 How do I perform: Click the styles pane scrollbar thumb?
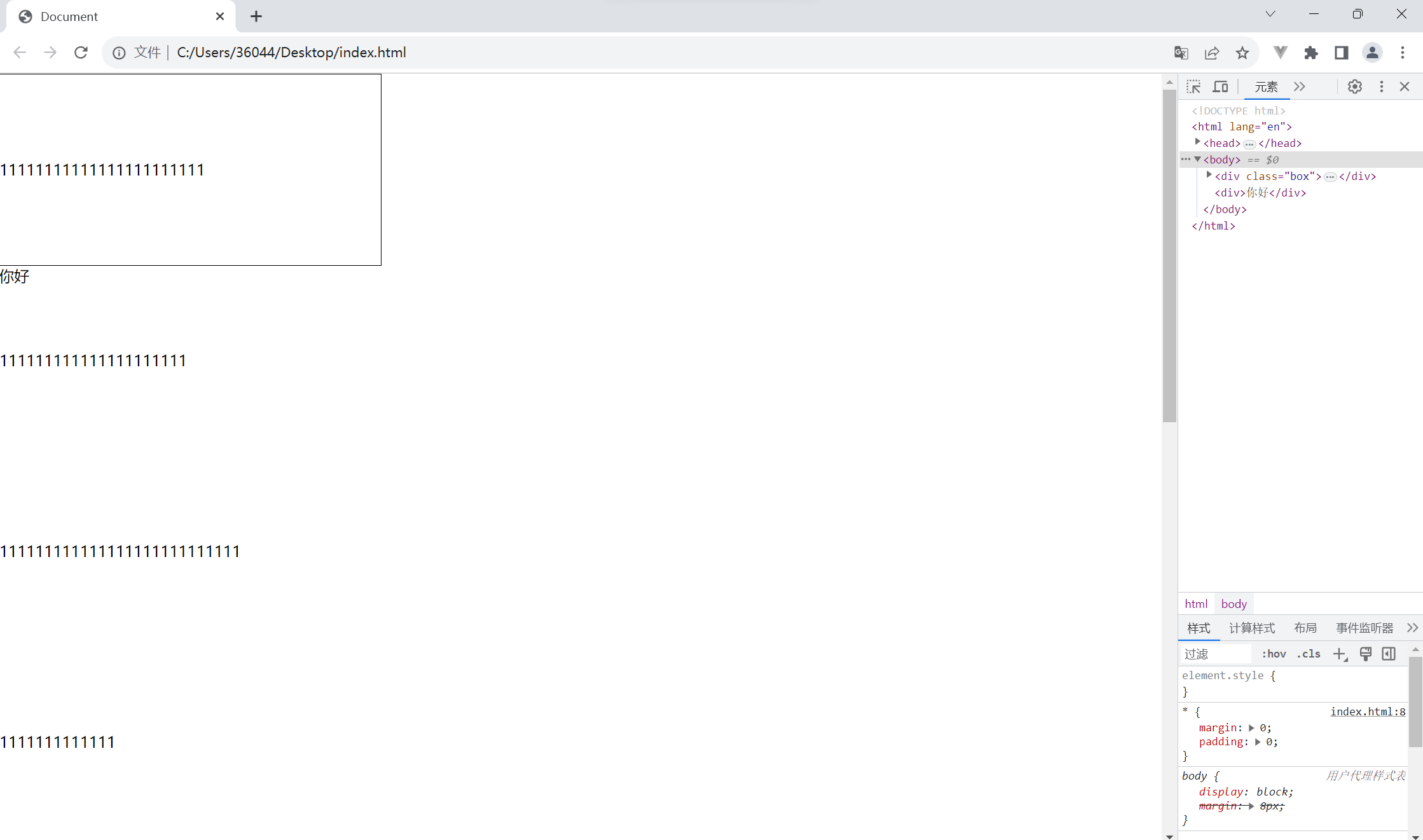click(x=1415, y=702)
